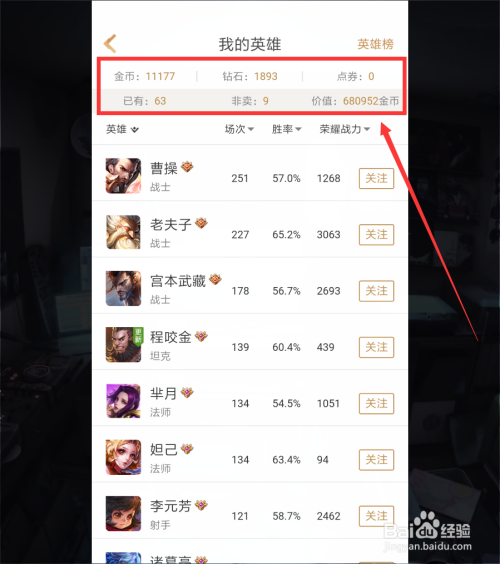Screen dimensions: 500x564
Task: Toggle 关注 for 曹操
Action: click(376, 178)
